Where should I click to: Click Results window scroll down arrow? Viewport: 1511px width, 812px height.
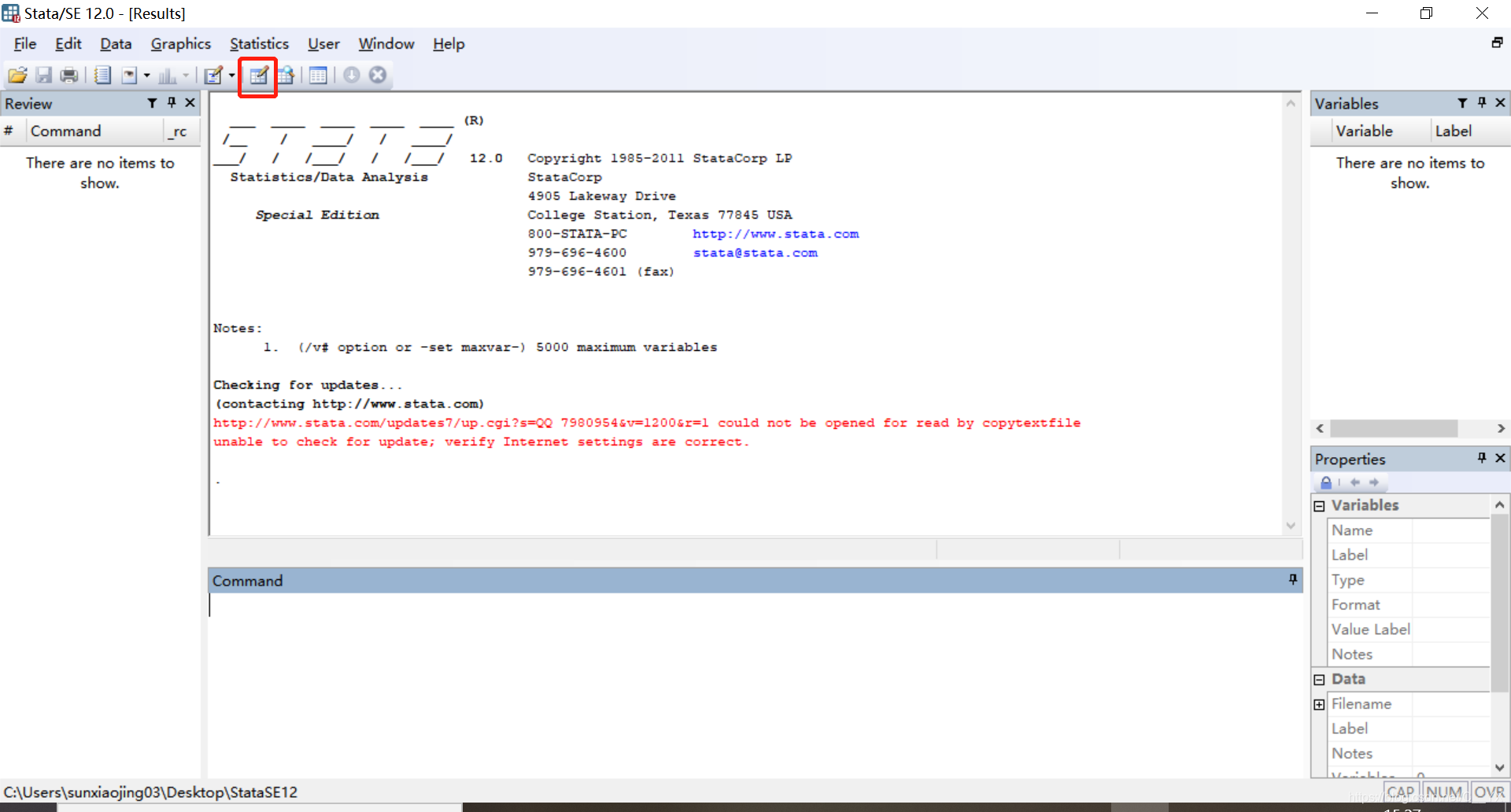tap(1291, 526)
